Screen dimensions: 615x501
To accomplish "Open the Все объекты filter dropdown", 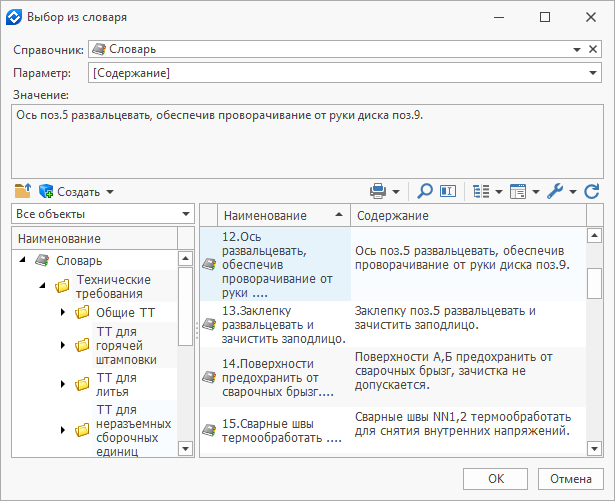I will tap(184, 214).
